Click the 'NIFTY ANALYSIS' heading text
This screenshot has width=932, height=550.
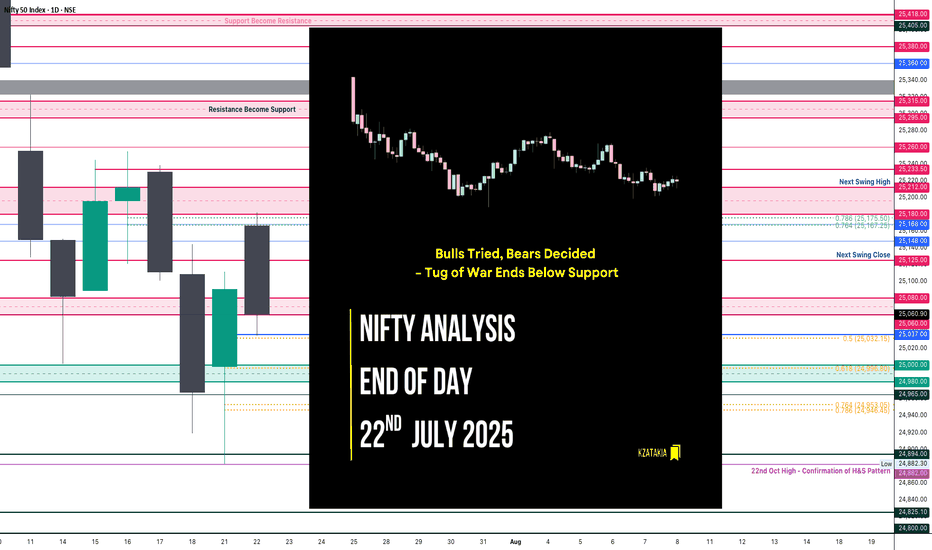437,329
